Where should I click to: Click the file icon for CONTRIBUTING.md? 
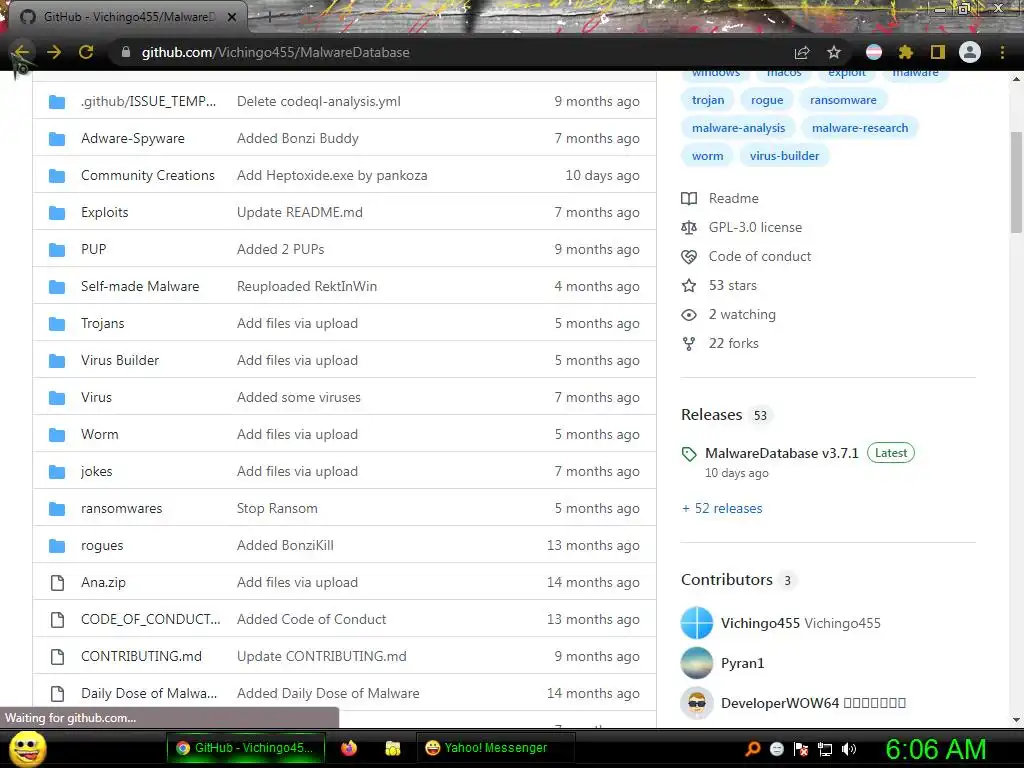tap(57, 656)
